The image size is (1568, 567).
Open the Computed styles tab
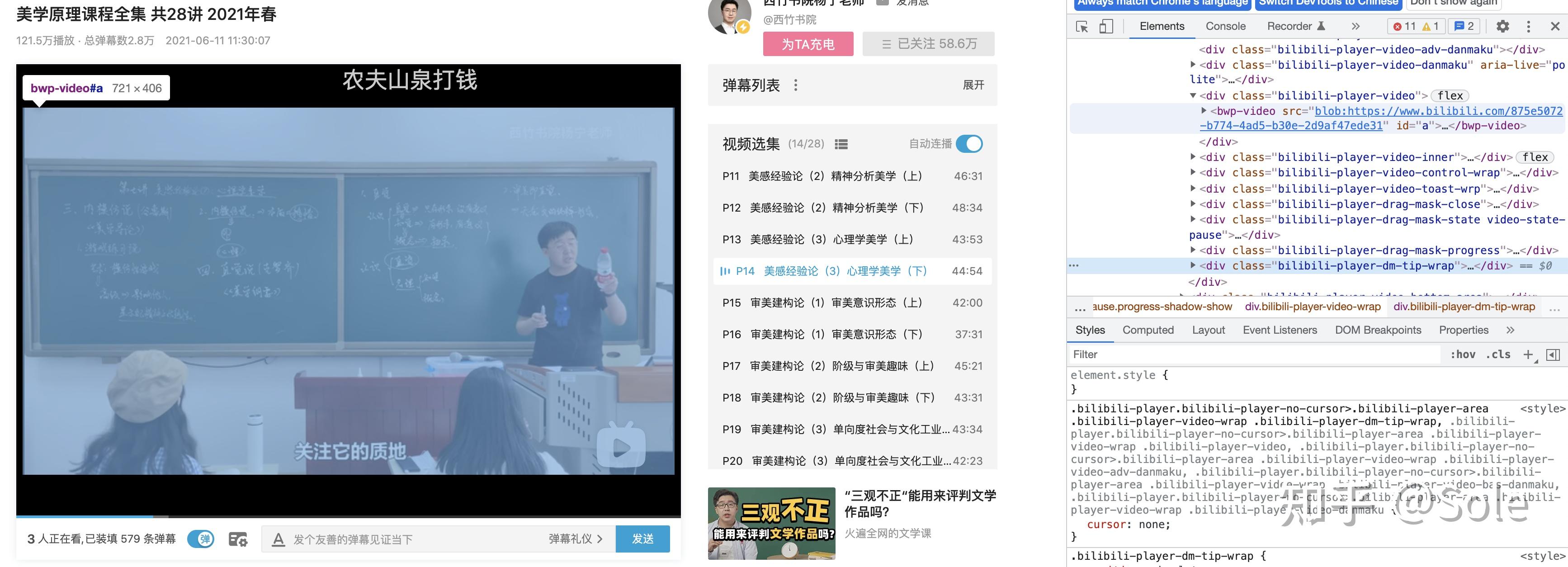pyautogui.click(x=1148, y=330)
